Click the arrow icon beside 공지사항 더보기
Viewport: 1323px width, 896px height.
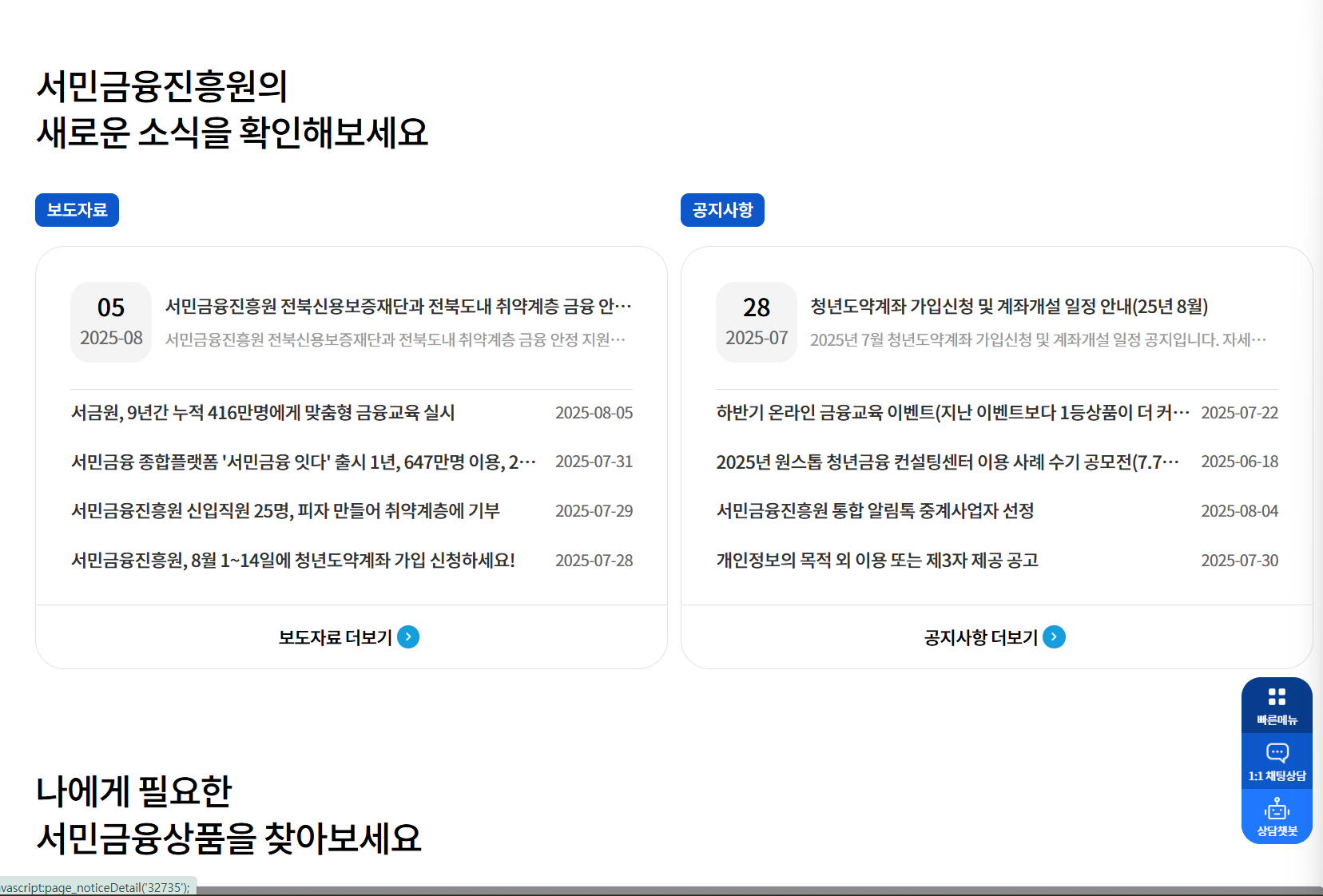coord(1054,636)
